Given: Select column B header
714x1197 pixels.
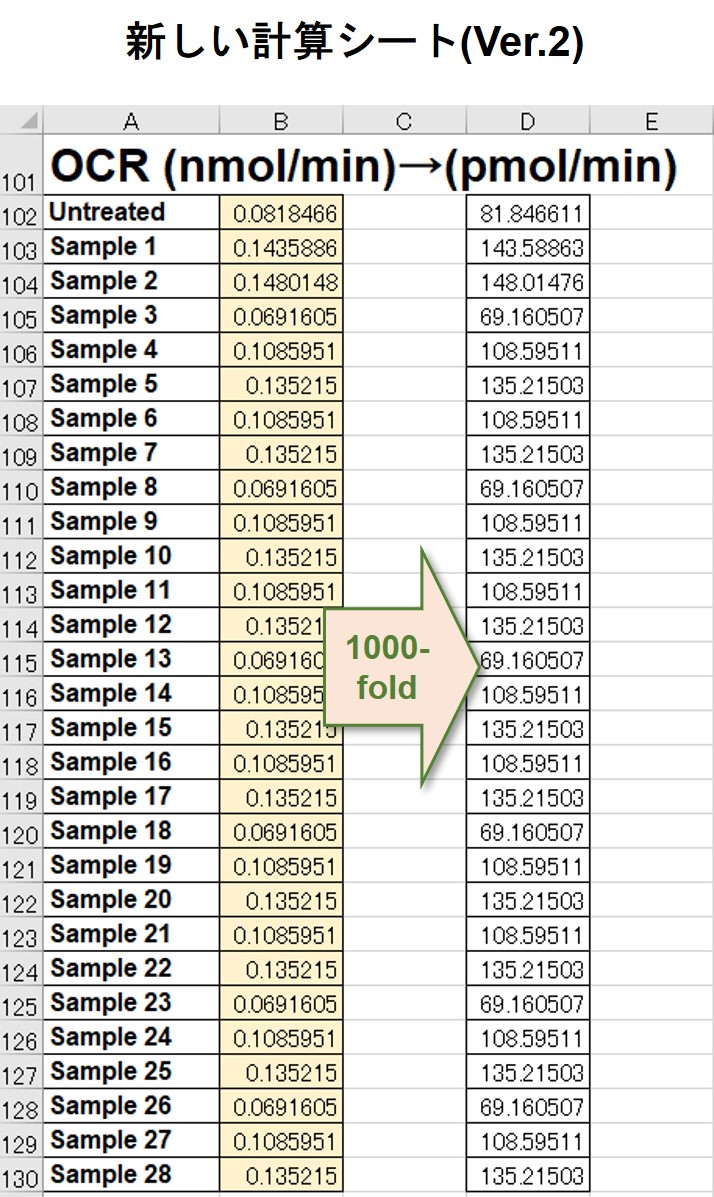Looking at the screenshot, I should coord(281,121).
